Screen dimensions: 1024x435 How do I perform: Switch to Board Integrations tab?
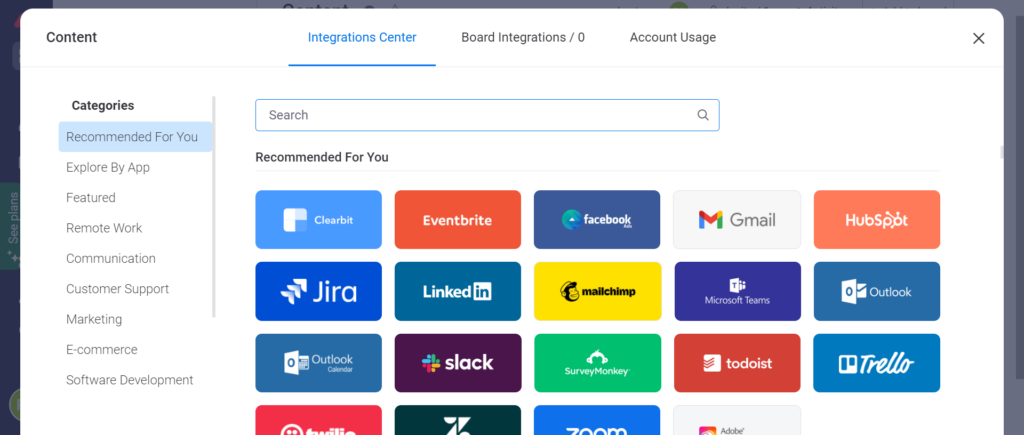tap(523, 37)
